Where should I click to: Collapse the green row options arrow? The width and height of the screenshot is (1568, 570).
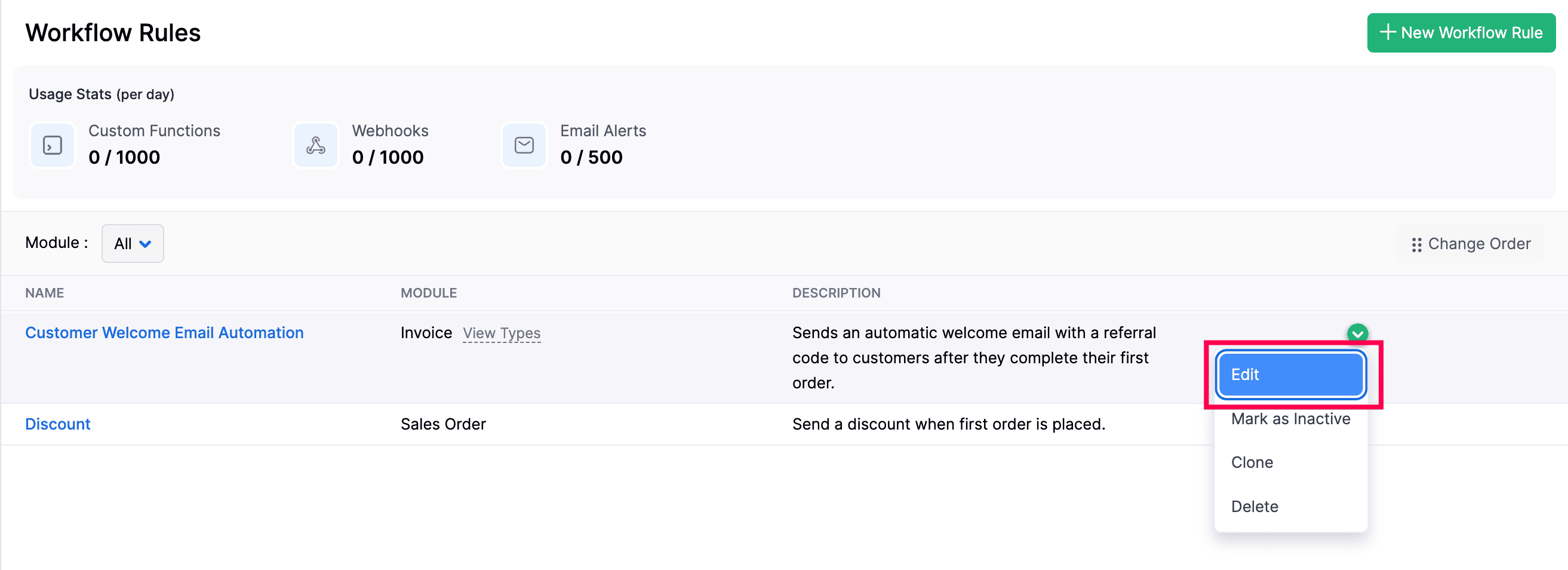click(1357, 334)
